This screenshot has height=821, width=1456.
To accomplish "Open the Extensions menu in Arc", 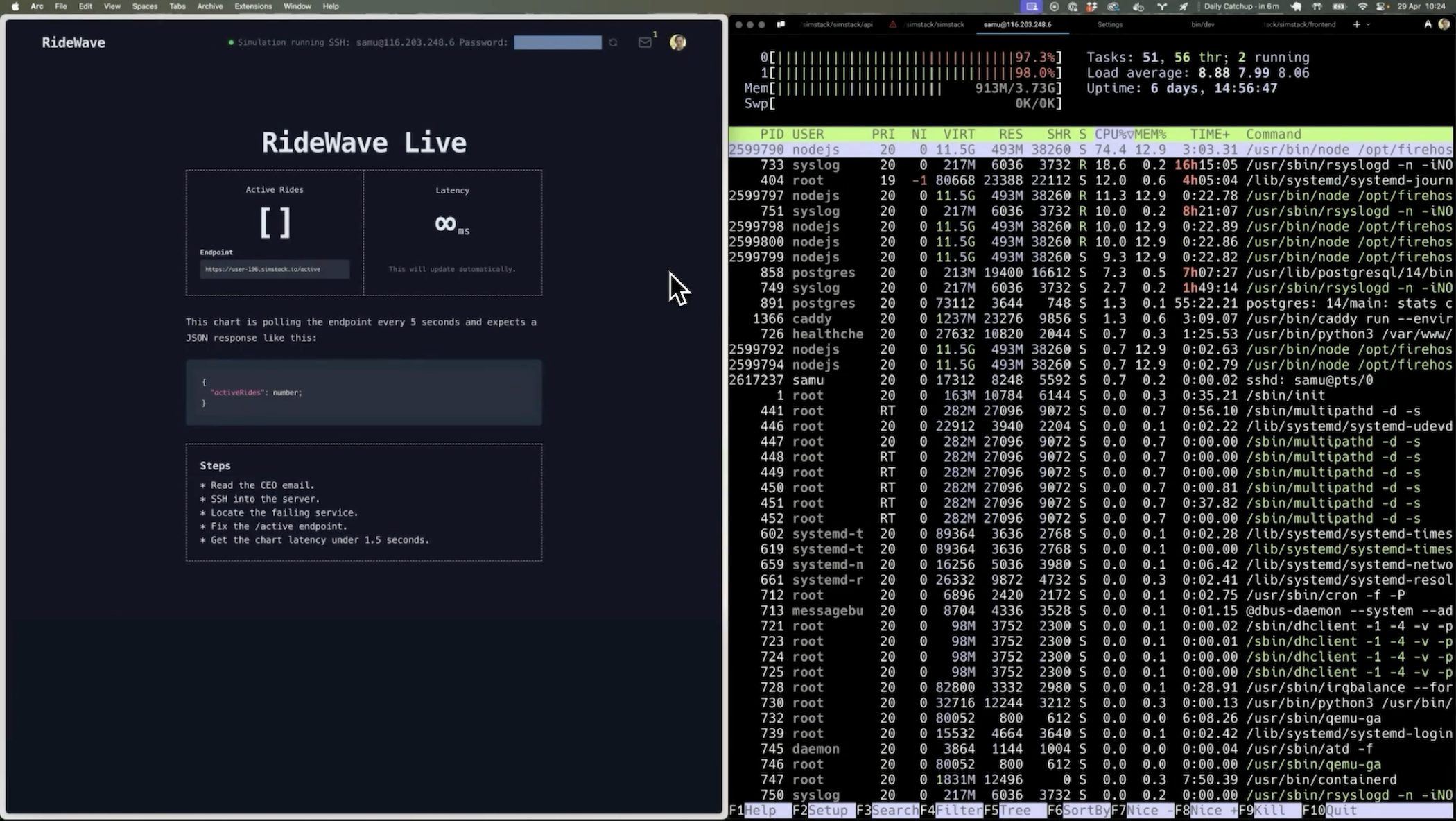I will tap(252, 6).
